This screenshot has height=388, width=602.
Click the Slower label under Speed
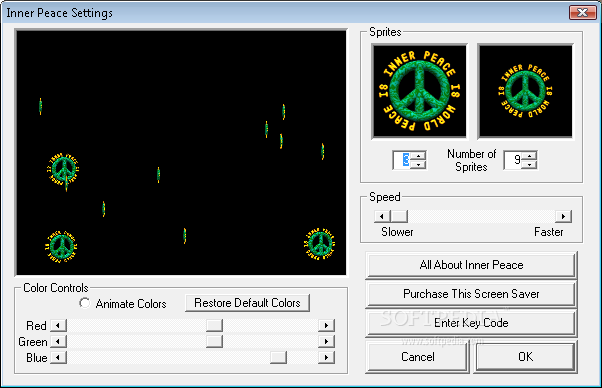point(397,232)
